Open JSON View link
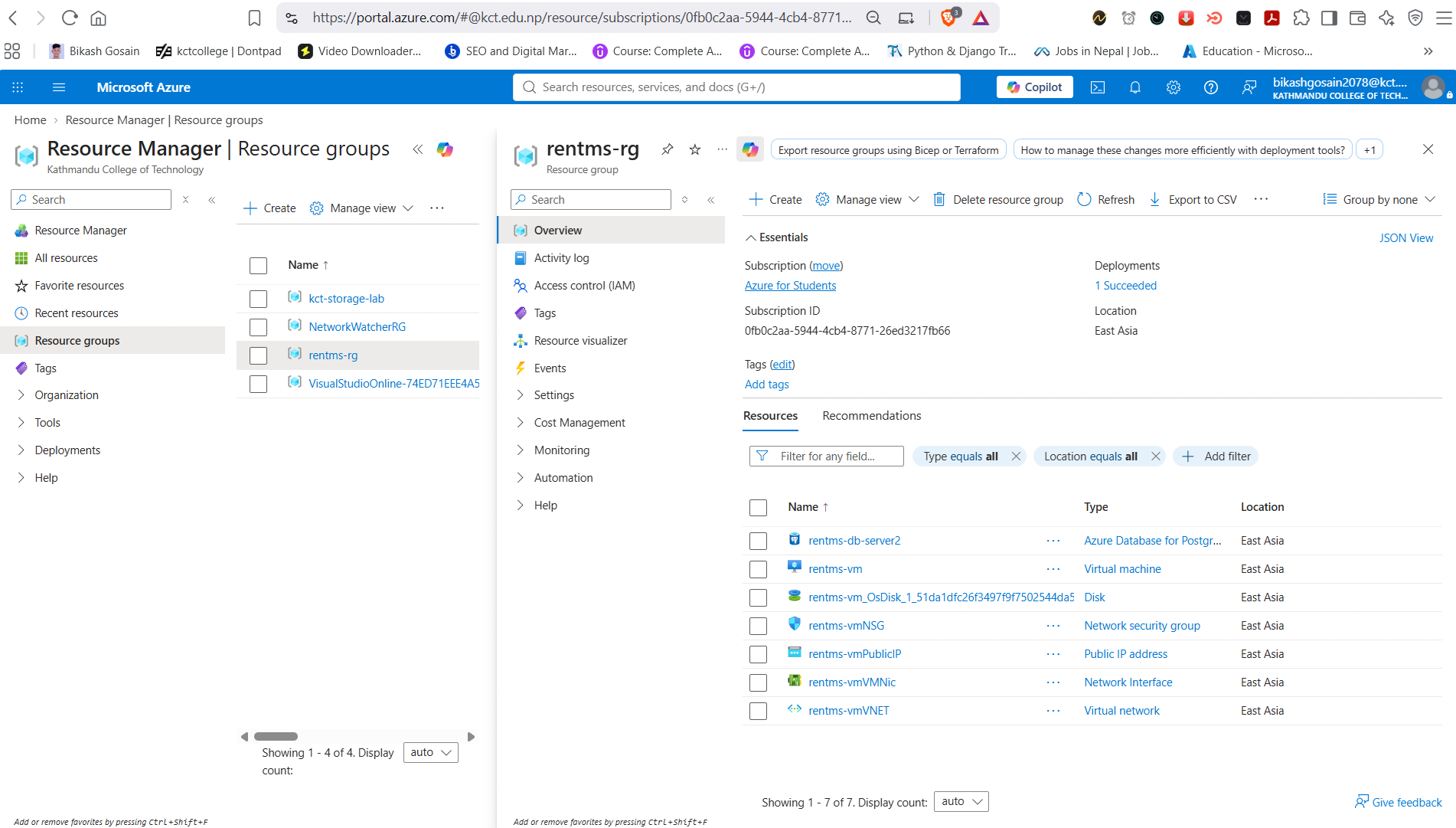Image resolution: width=1456 pixels, height=828 pixels. 1406,238
